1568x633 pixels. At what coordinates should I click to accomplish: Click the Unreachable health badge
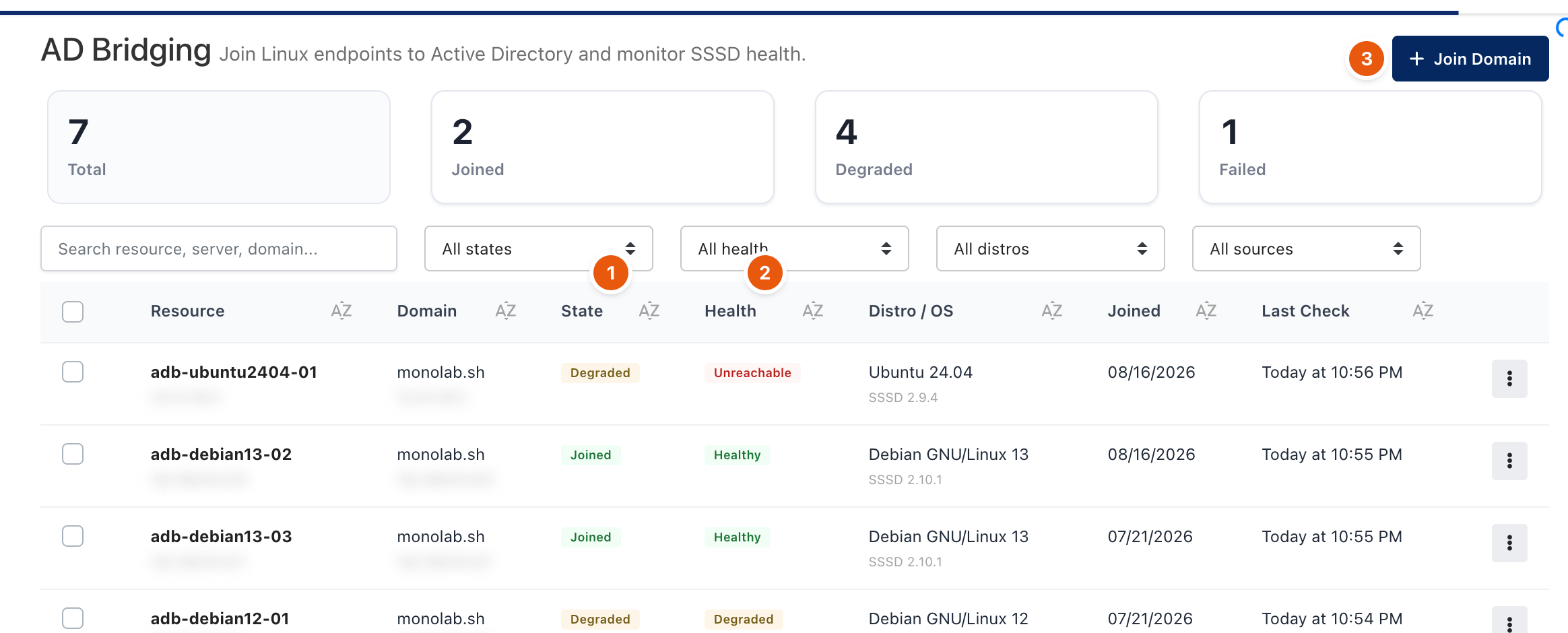753,373
